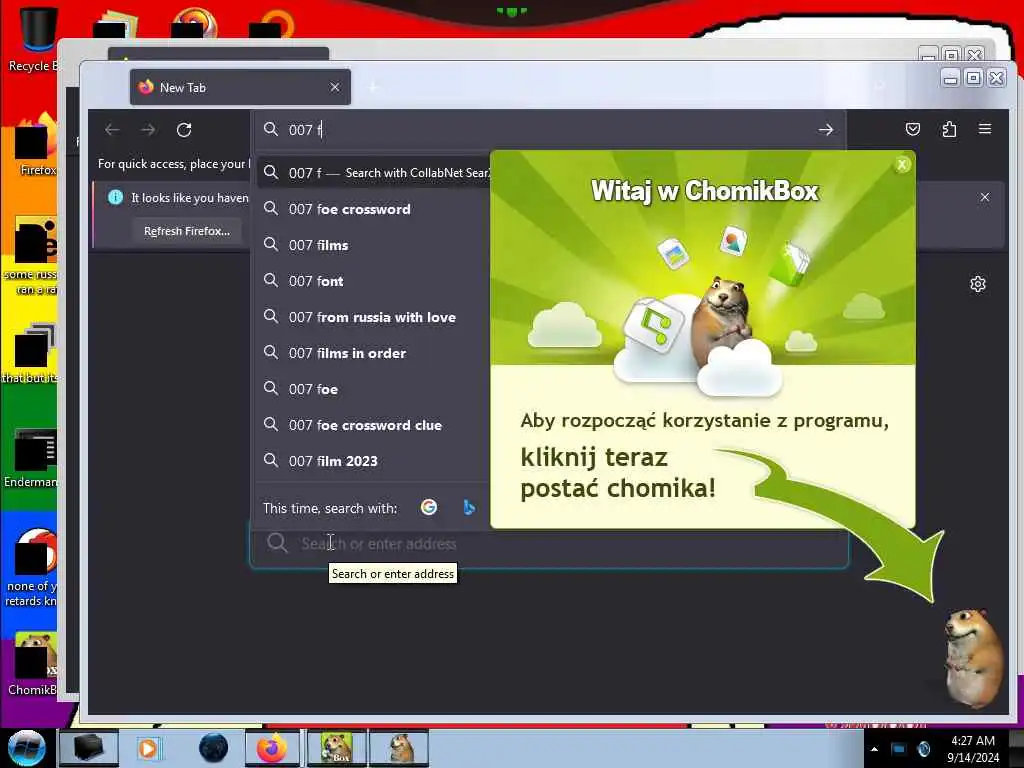Open Windows Media Player taskbar icon

coord(148,748)
